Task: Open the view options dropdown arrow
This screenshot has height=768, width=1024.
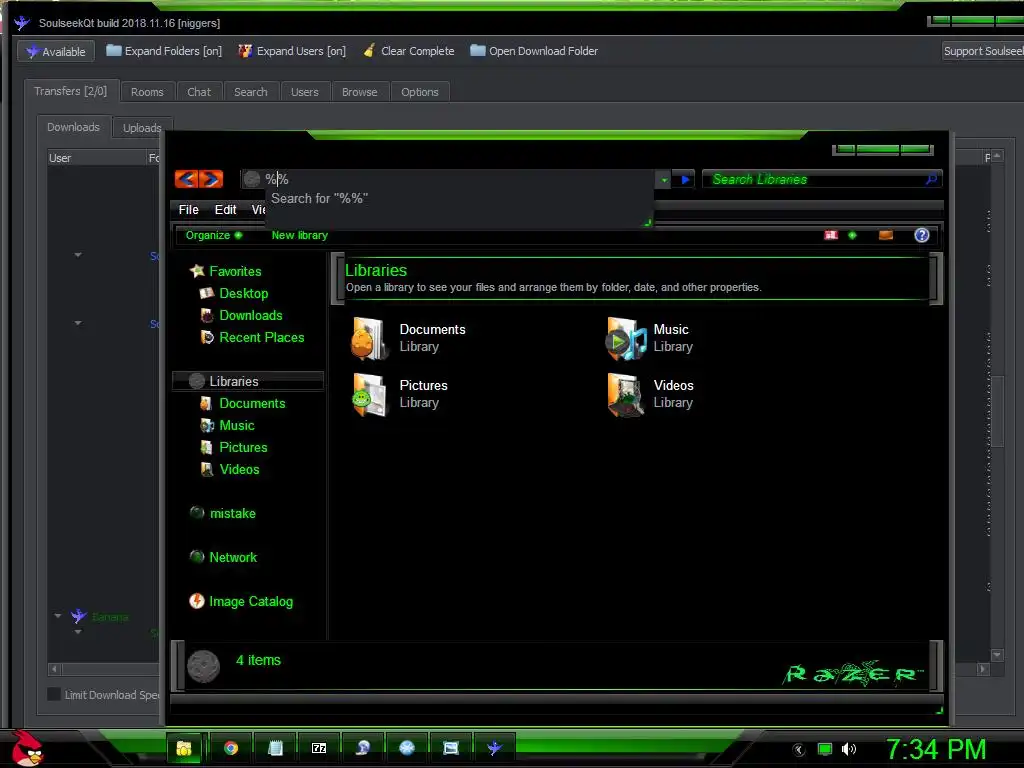Action: pyautogui.click(x=852, y=235)
